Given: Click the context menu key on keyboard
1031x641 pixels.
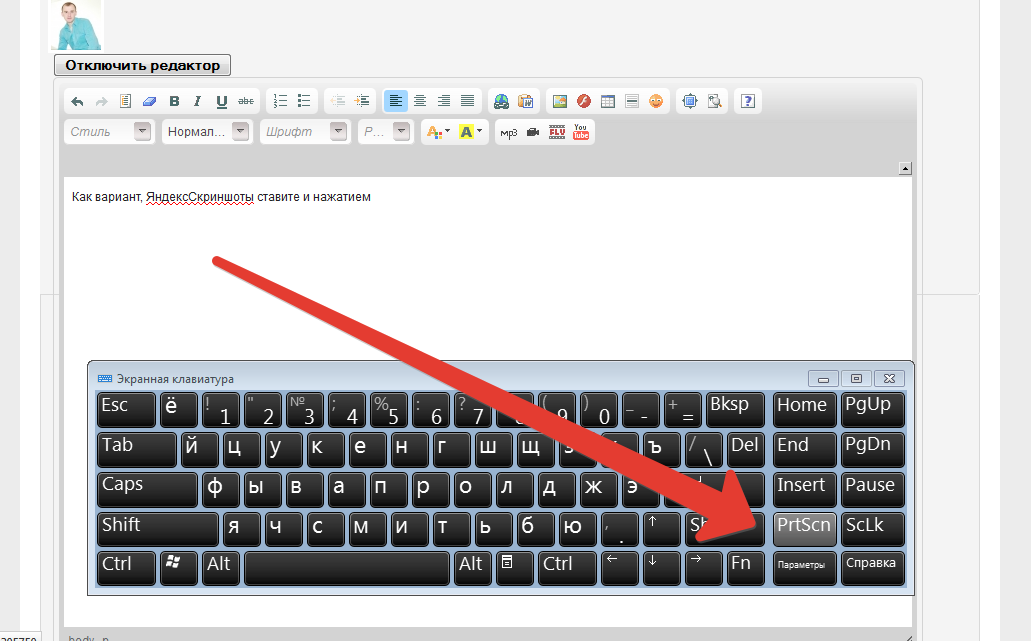Looking at the screenshot, I should 514,569.
